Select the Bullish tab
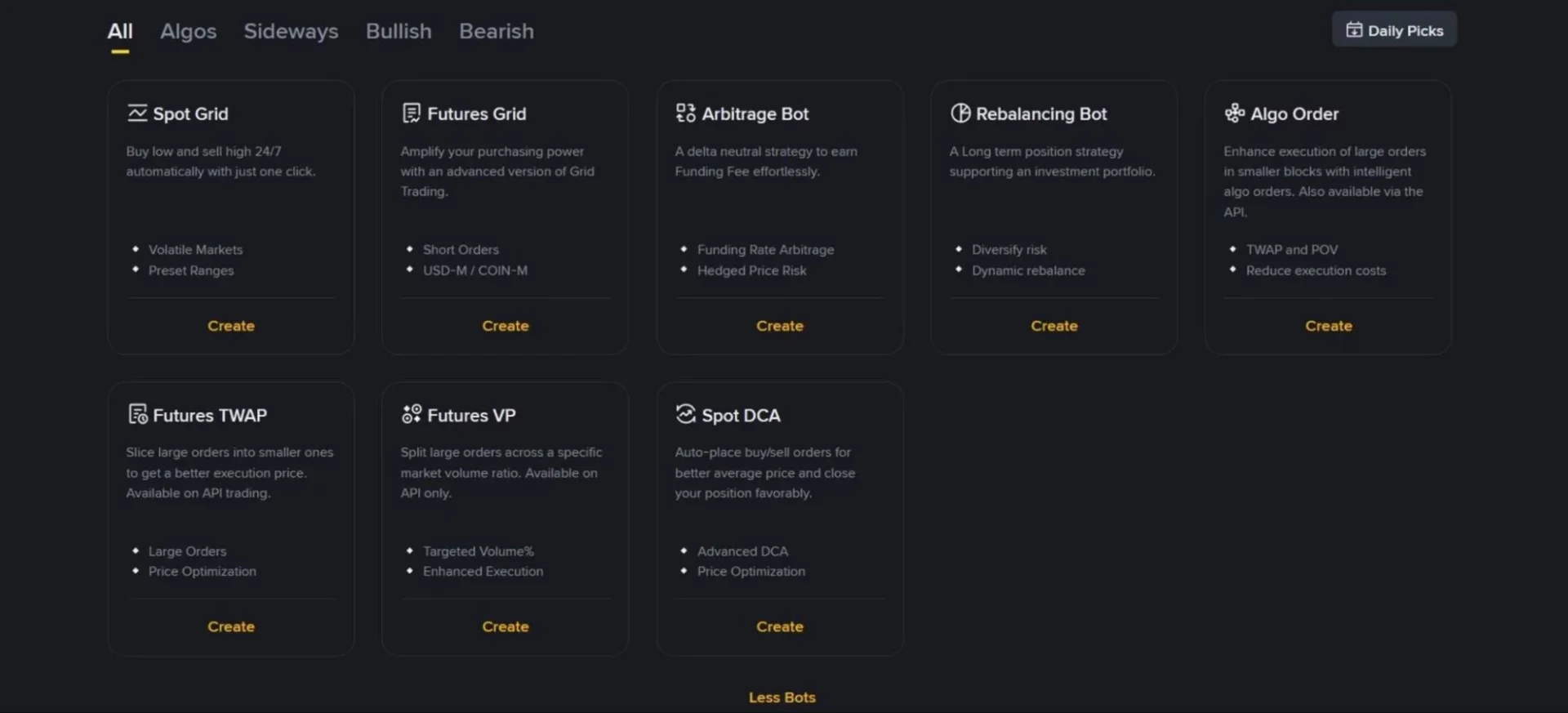This screenshot has height=713, width=1568. click(x=399, y=31)
